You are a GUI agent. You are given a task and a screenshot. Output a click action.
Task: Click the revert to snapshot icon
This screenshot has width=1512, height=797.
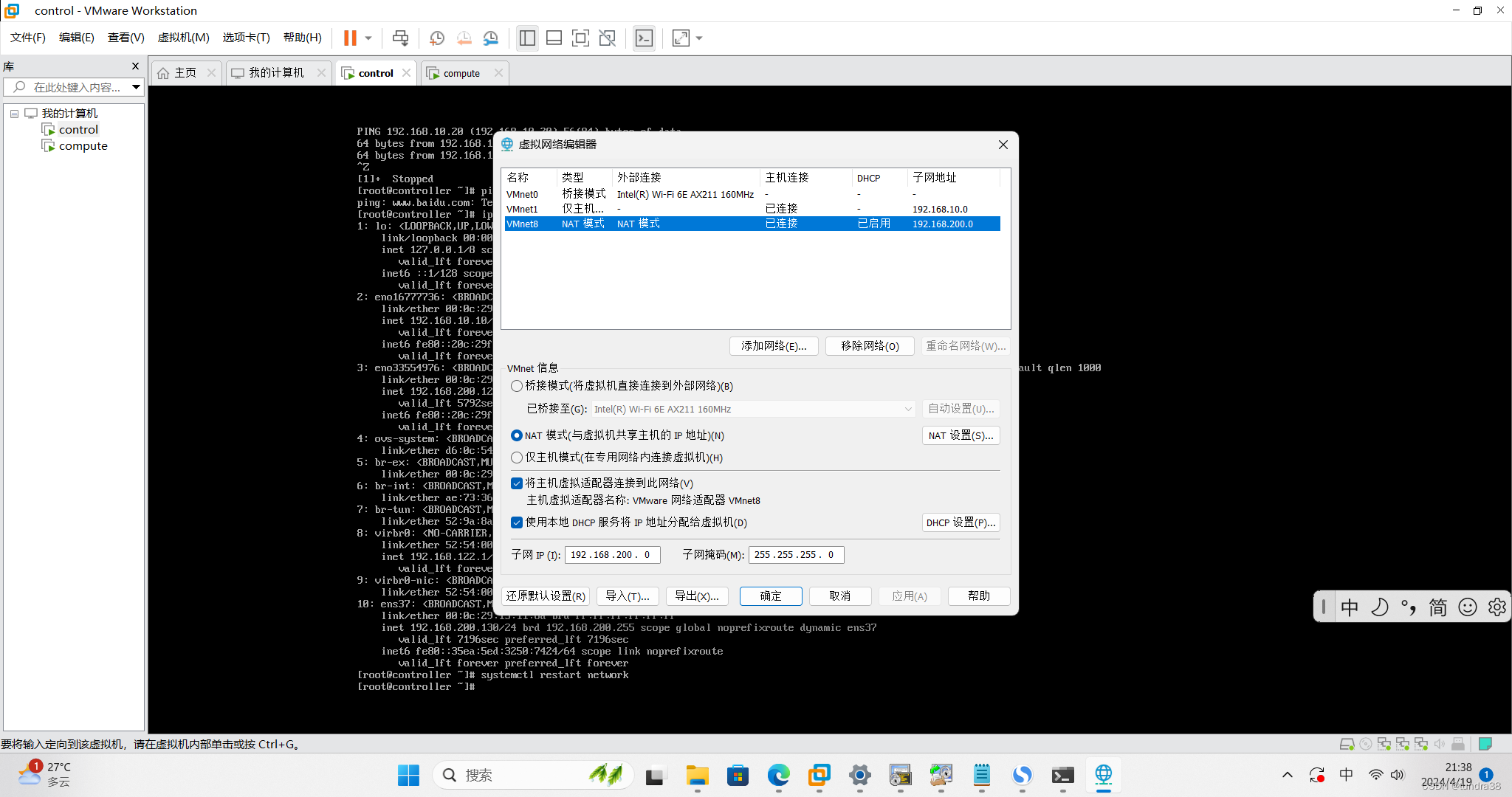tap(464, 38)
